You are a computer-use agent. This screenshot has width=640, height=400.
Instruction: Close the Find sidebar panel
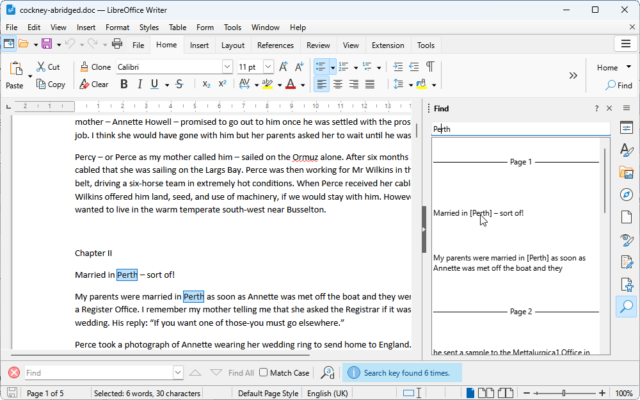click(x=609, y=108)
